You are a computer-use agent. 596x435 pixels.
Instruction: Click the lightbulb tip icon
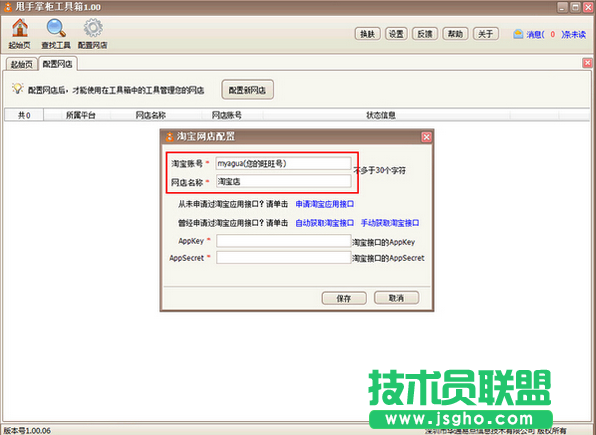[17, 89]
